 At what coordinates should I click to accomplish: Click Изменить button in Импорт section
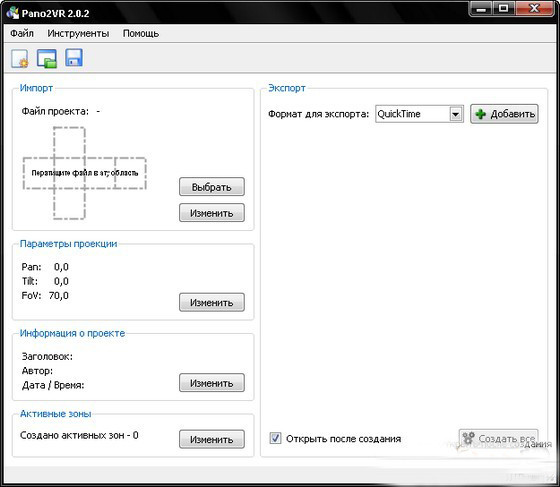[212, 213]
